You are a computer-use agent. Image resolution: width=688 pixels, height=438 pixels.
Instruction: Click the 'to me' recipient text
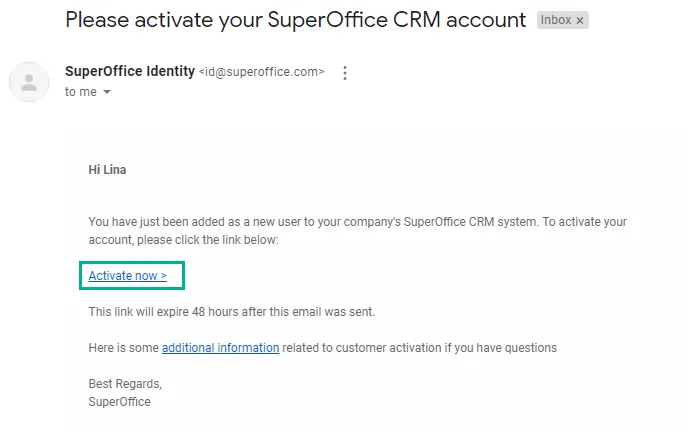tap(80, 92)
